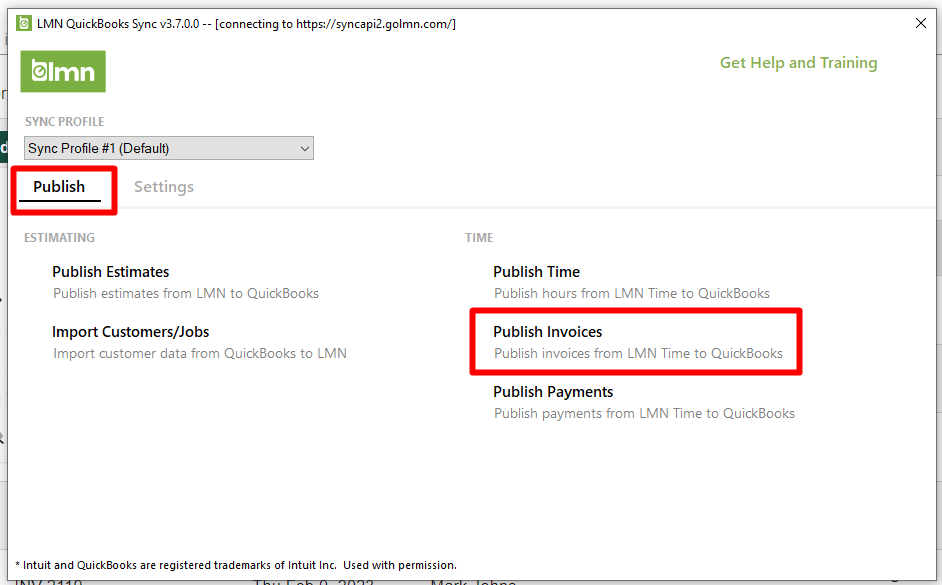Close the LMN QuickBooks Sync window
942x585 pixels.
click(x=920, y=23)
